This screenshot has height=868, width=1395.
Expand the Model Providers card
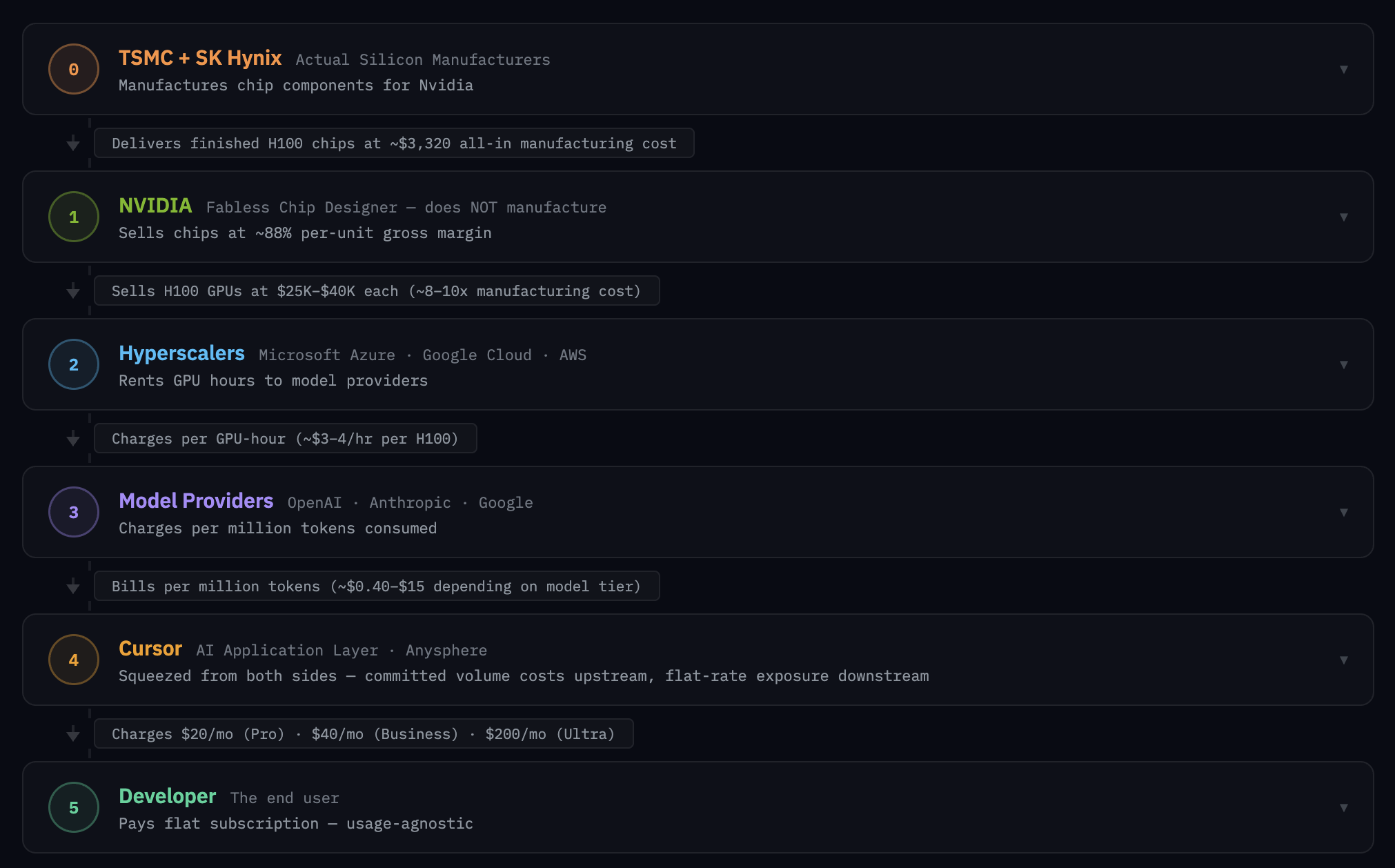coord(1344,512)
